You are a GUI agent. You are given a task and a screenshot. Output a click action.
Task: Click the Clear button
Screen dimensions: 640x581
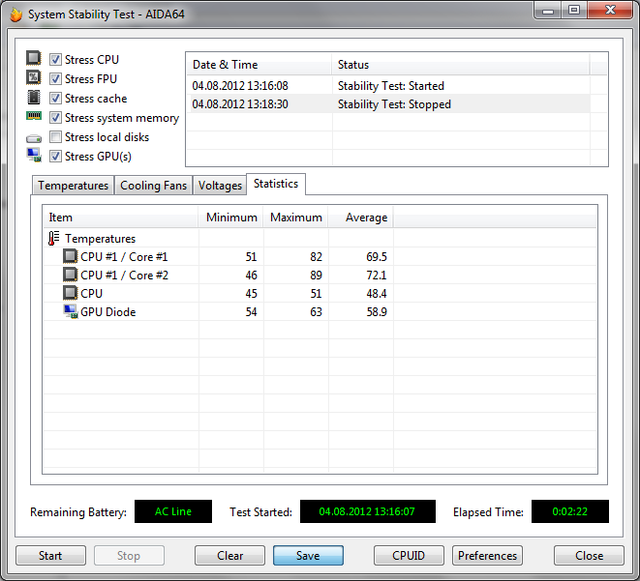tap(230, 555)
